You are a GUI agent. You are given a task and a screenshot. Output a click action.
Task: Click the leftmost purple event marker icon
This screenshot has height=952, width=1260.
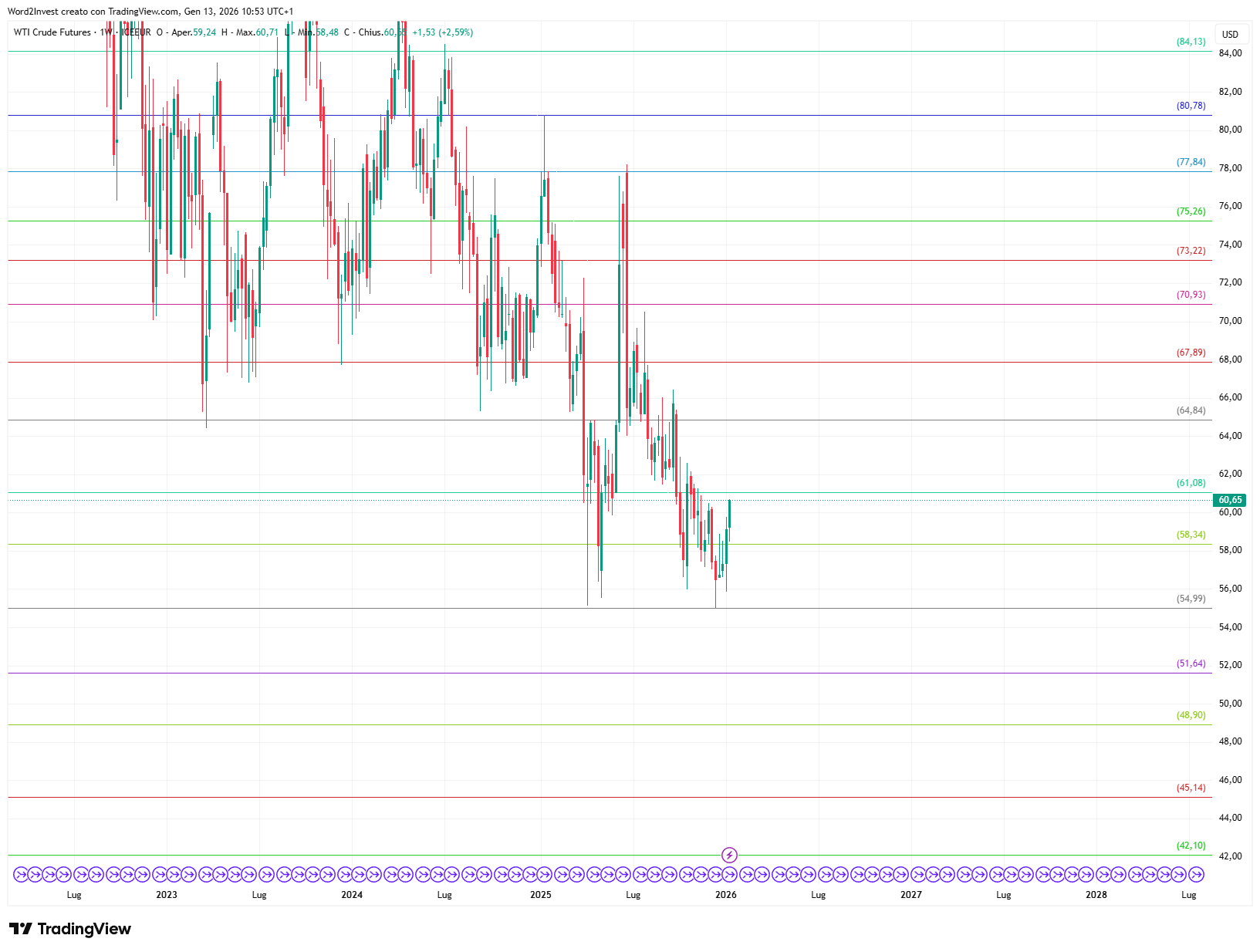pyautogui.click(x=21, y=875)
